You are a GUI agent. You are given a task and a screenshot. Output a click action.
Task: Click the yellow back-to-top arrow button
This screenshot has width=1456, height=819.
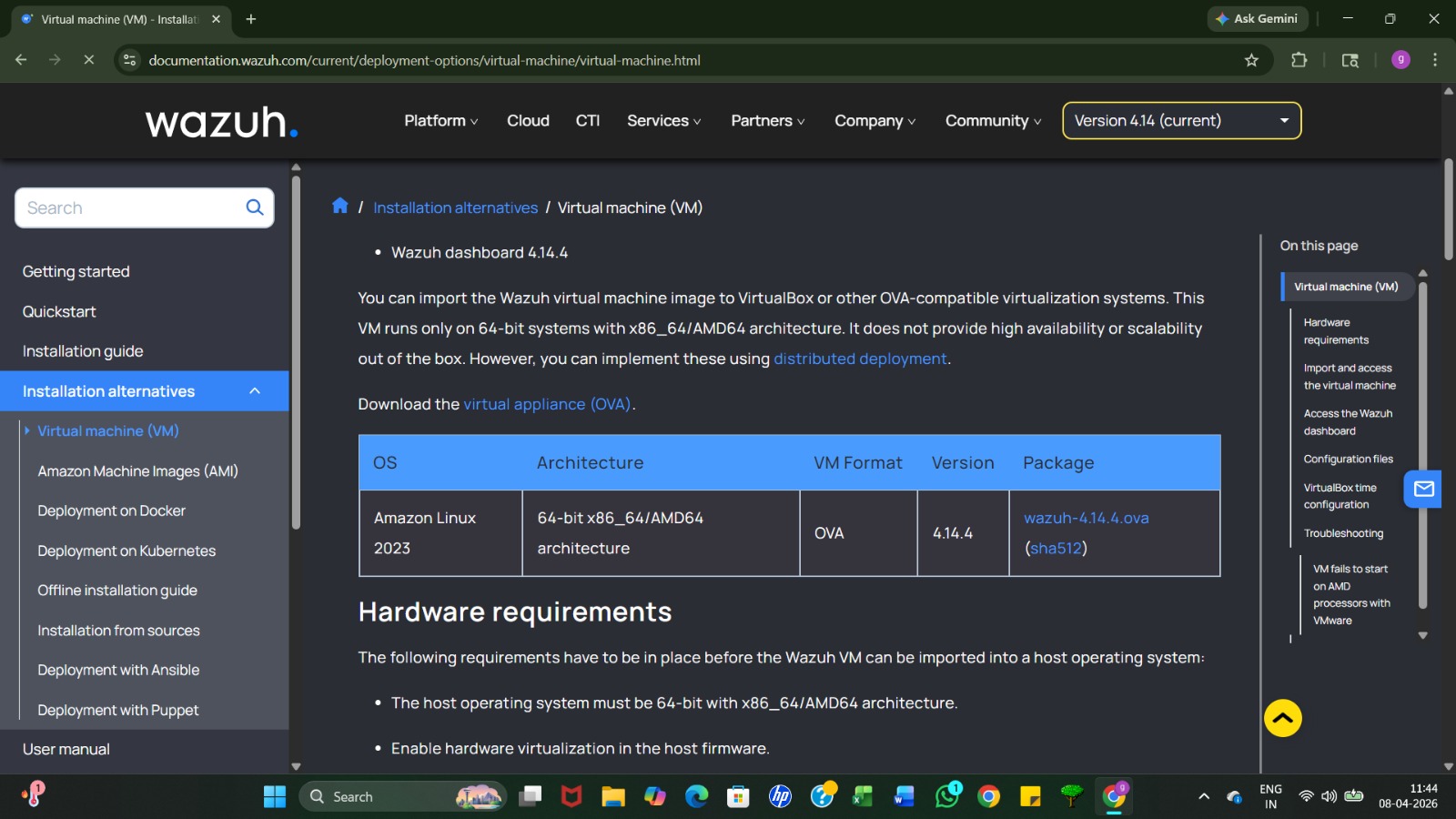(x=1283, y=718)
